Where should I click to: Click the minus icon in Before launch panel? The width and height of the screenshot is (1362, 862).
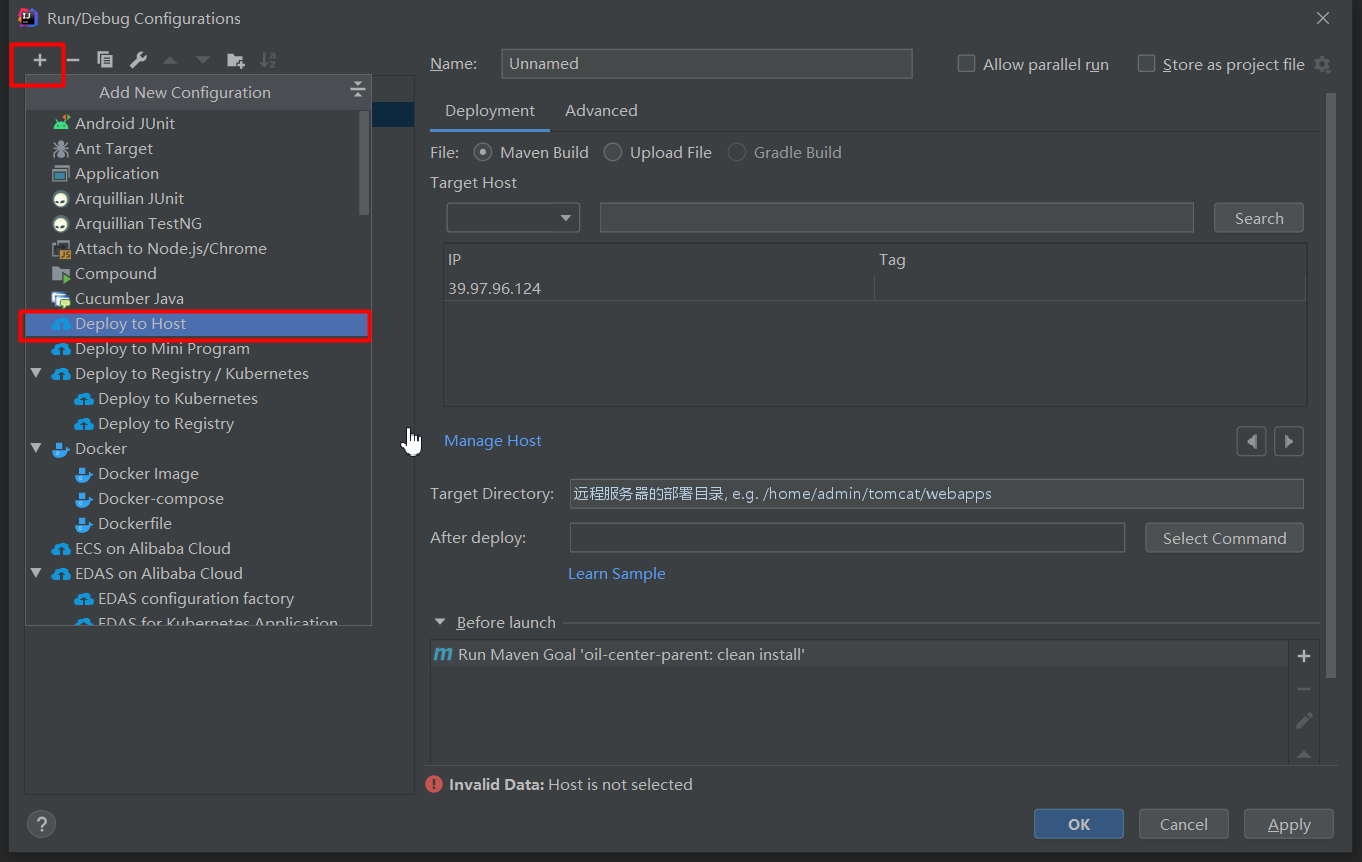1304,689
